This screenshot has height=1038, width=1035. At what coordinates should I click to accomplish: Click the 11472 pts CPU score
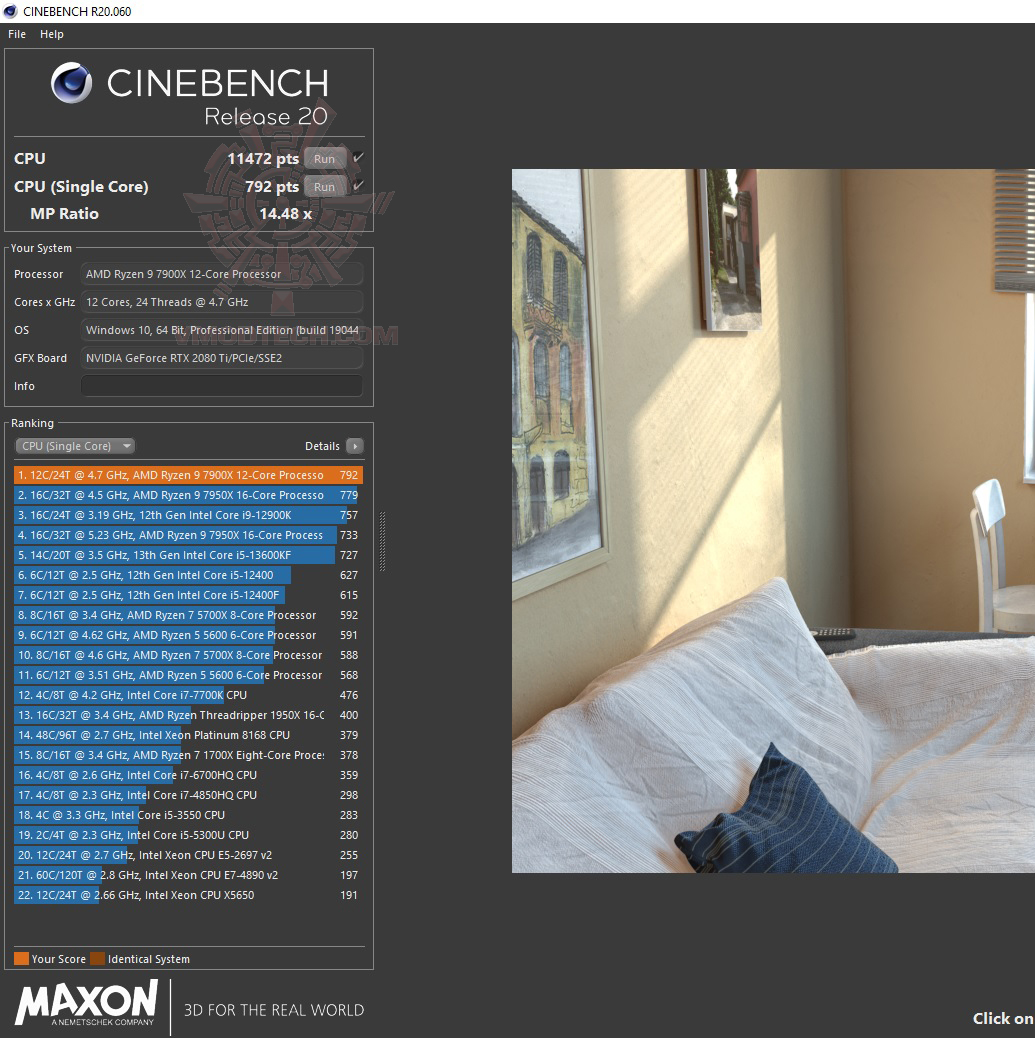(263, 159)
